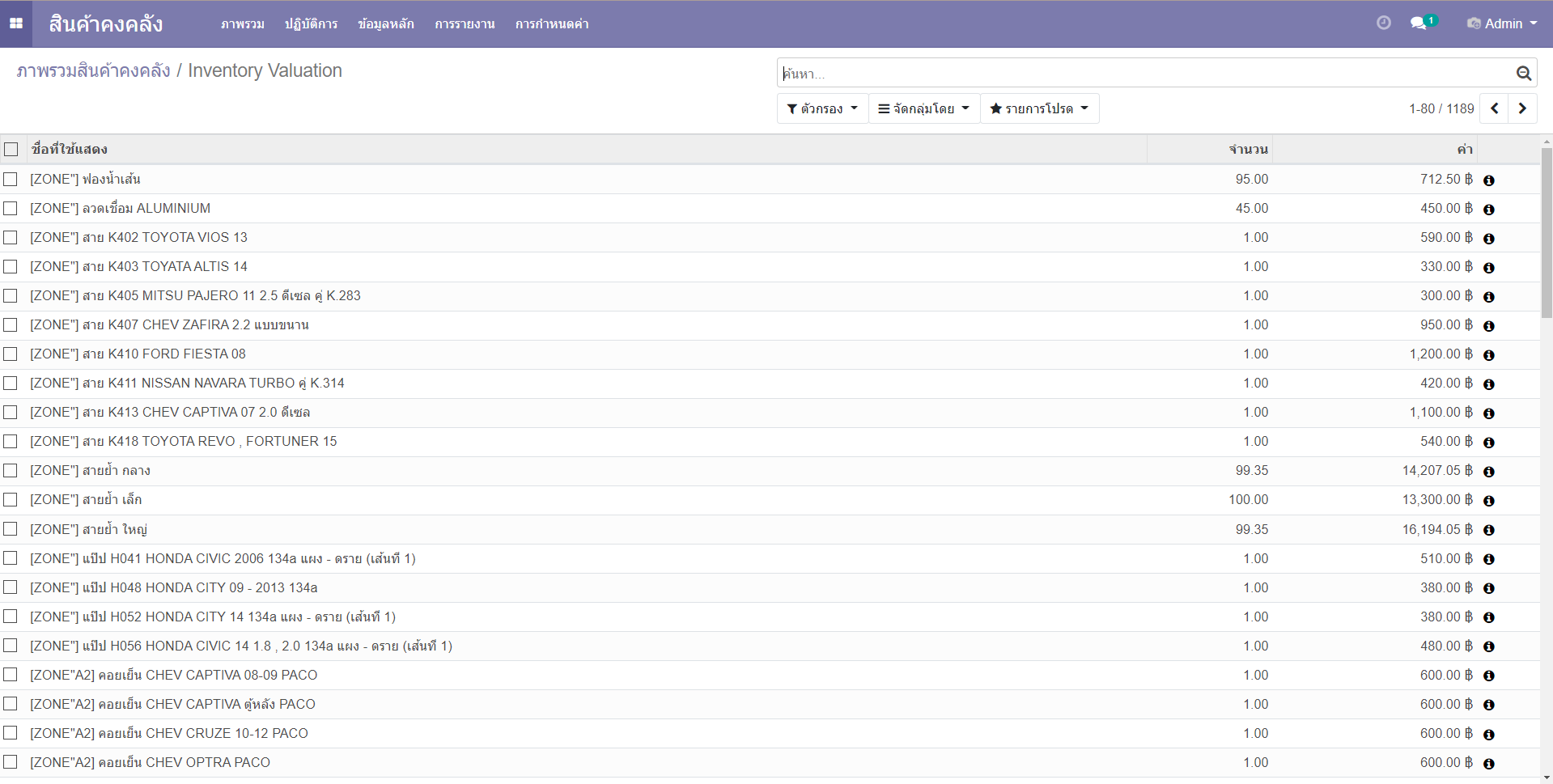1553x784 pixels.
Task: Open the conversations chat icon
Action: (x=1419, y=23)
